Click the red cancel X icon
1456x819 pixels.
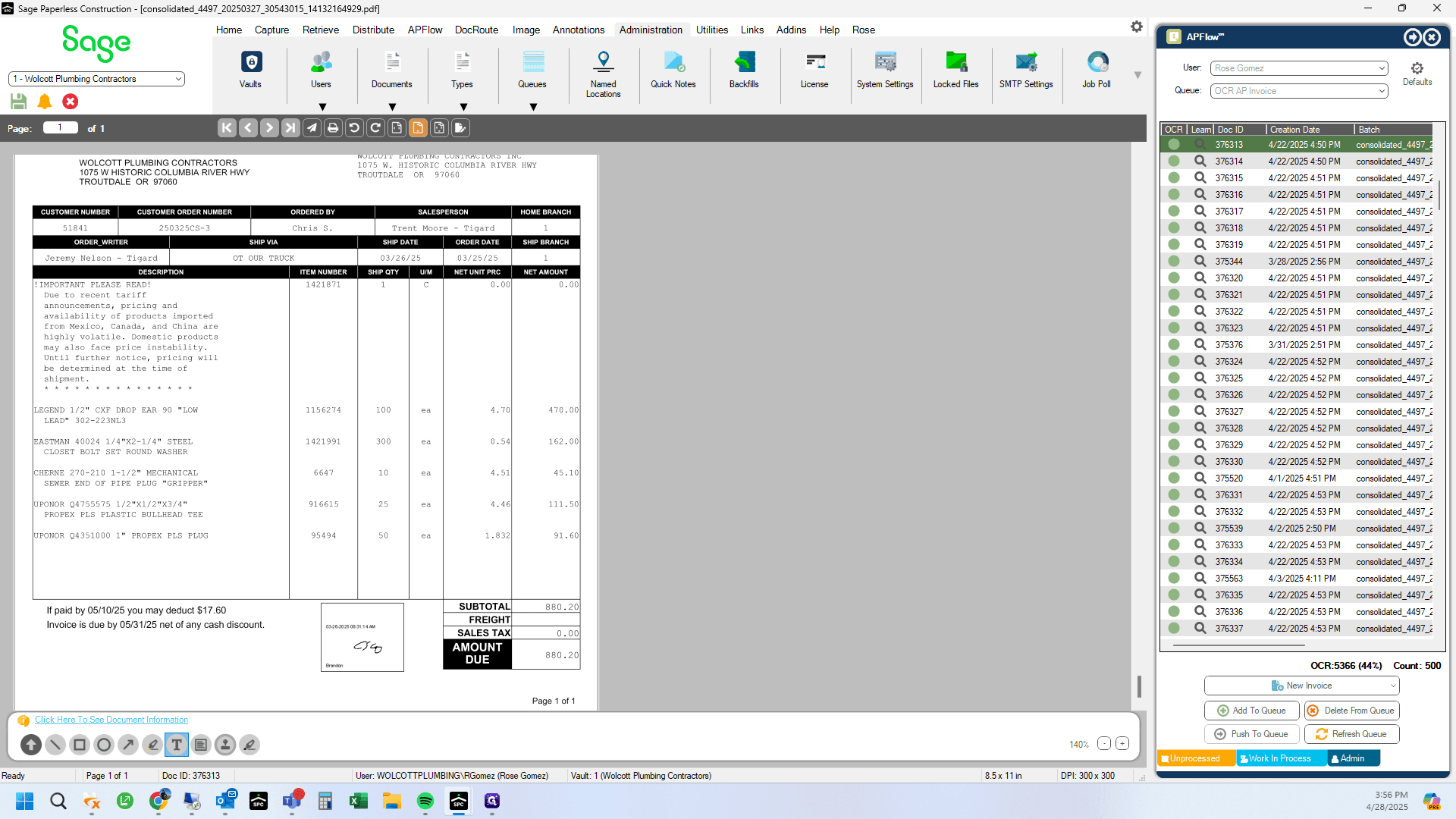(x=71, y=102)
